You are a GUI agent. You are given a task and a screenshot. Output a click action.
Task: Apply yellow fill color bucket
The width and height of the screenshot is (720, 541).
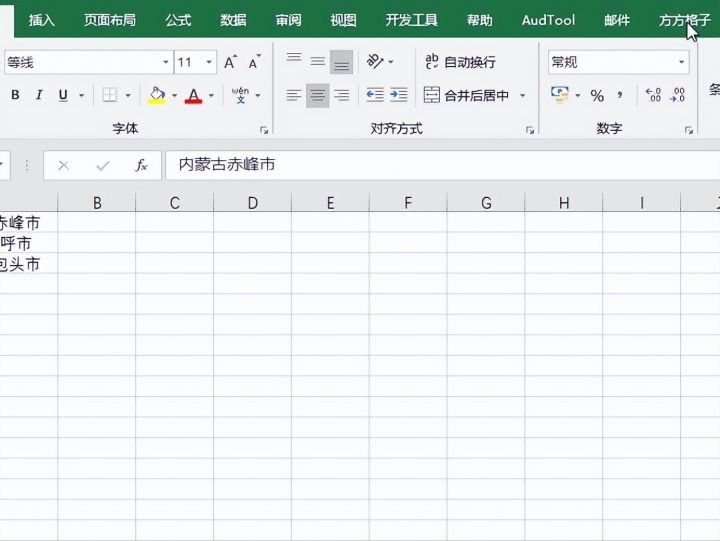pos(157,95)
